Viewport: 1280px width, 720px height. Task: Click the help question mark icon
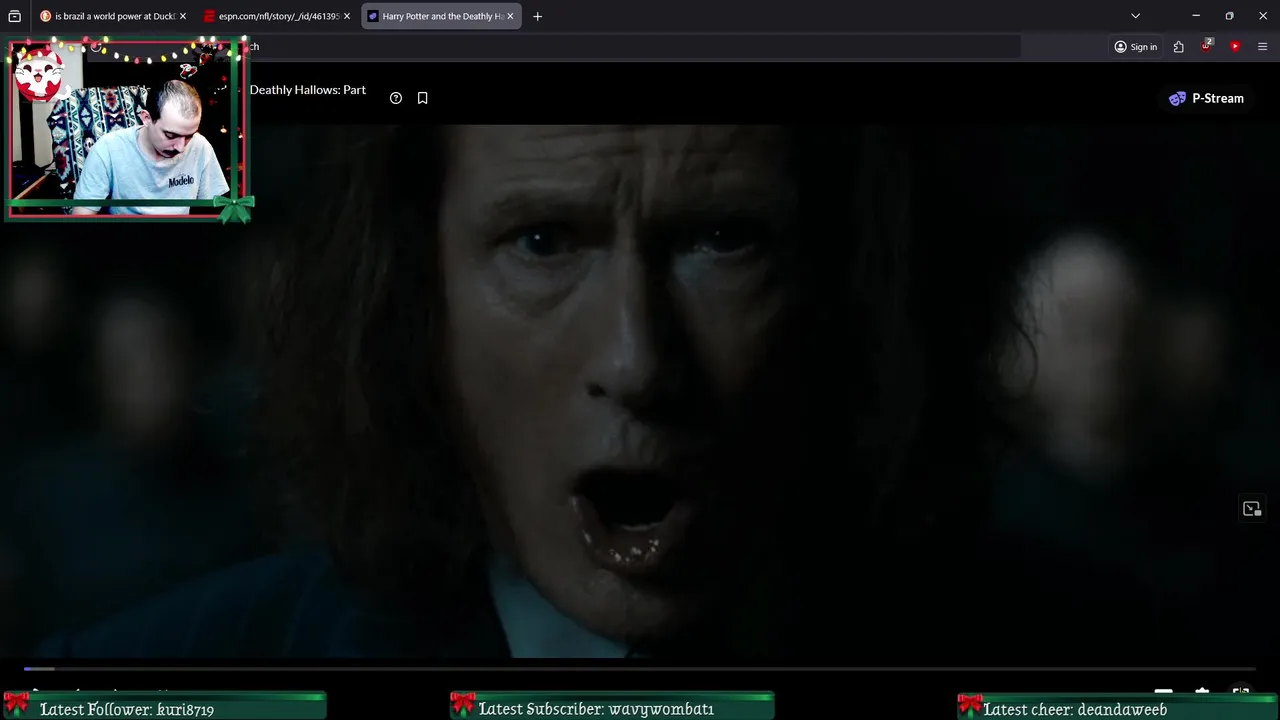click(396, 98)
